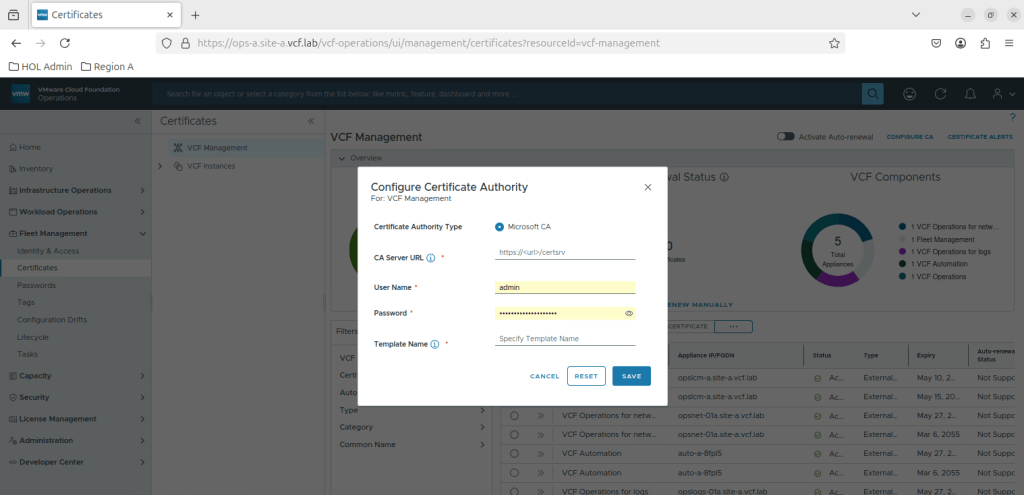Click the purple segment of the VCF Components donut chart
Screen dimensions: 1024x495
click(x=839, y=279)
